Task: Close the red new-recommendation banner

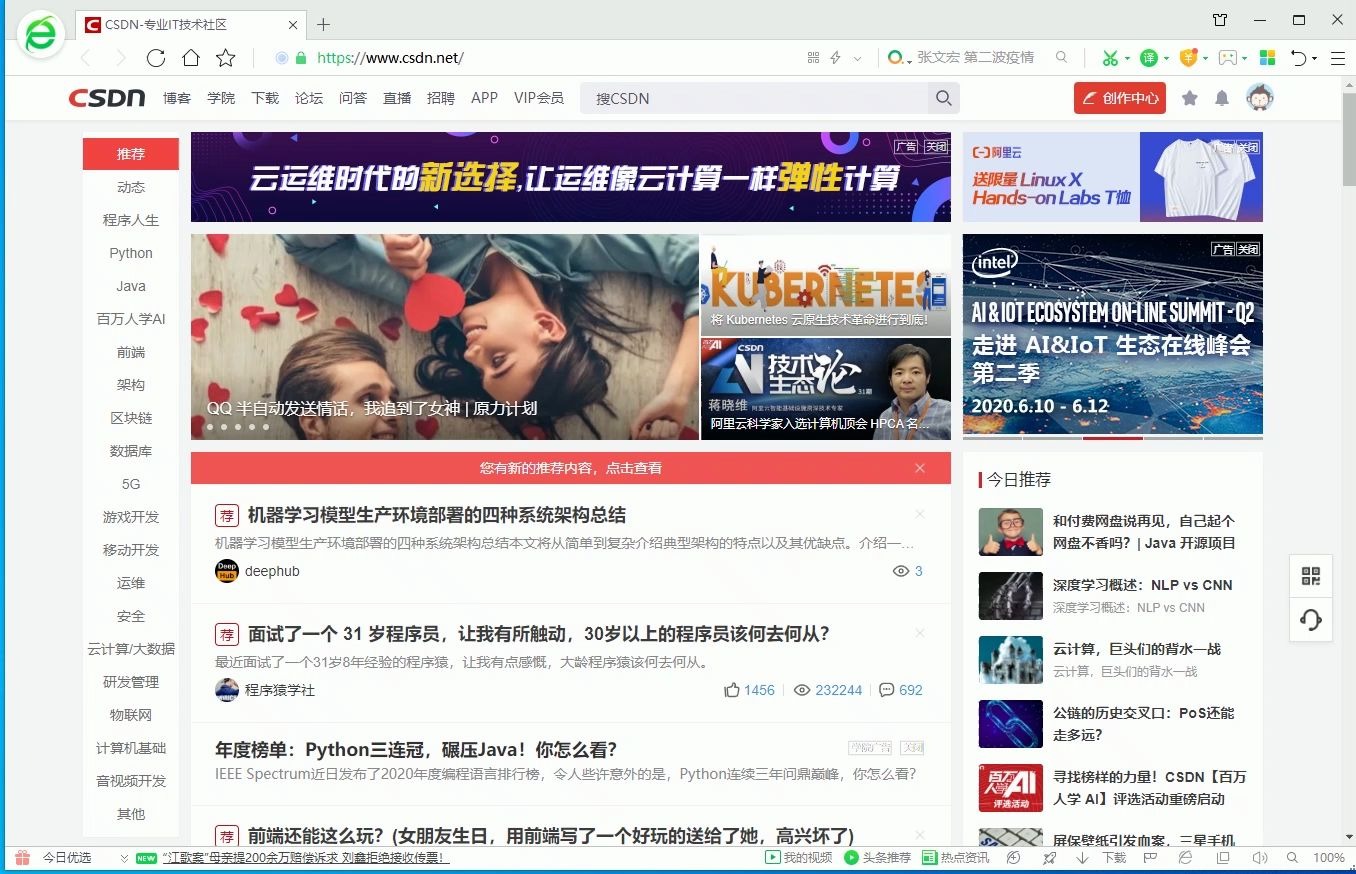Action: 920,468
